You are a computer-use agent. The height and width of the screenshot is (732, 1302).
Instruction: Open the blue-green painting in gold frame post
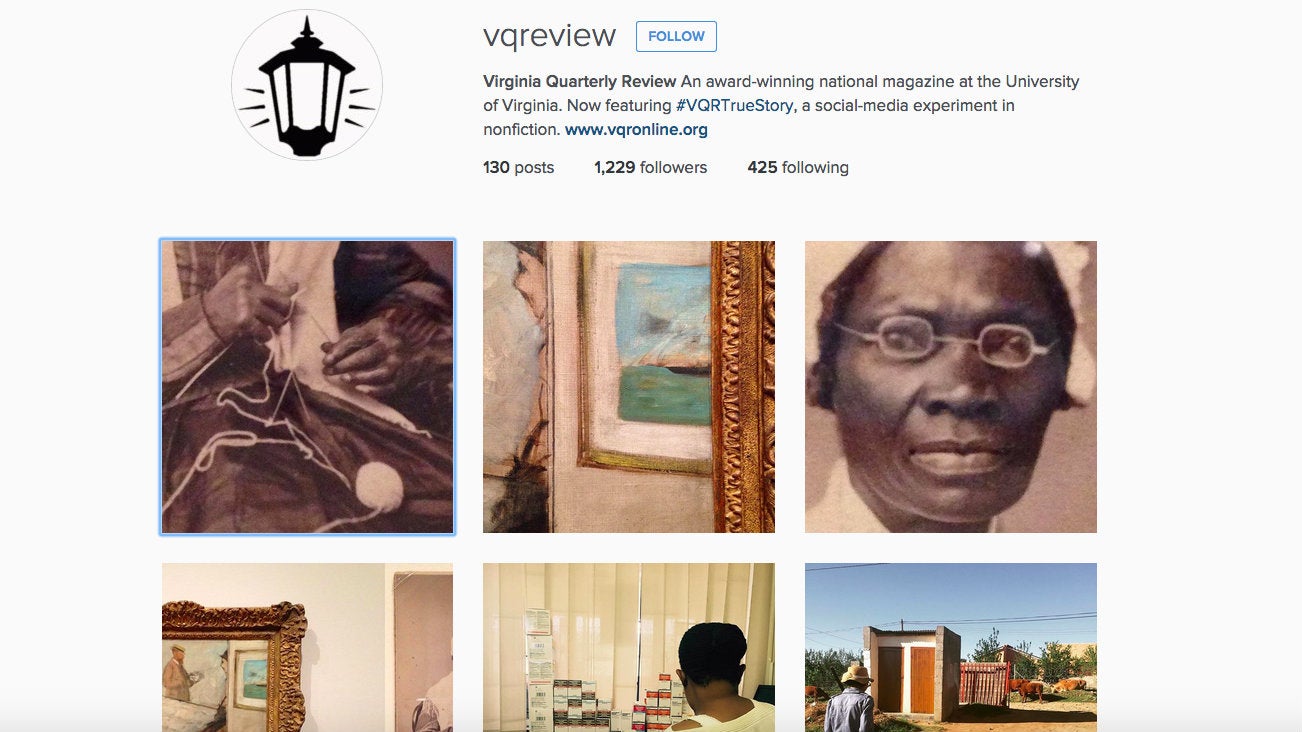click(x=629, y=387)
